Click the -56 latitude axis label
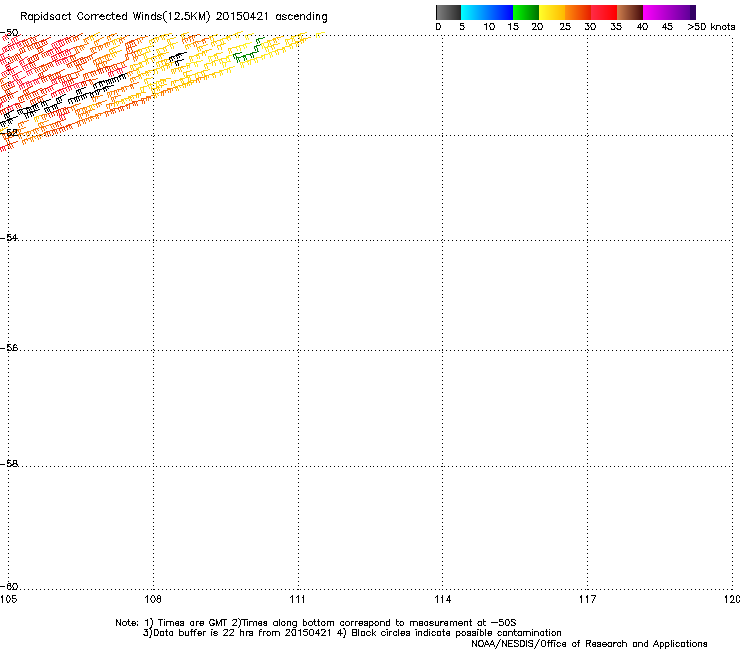740x650 pixels. [x=9, y=347]
